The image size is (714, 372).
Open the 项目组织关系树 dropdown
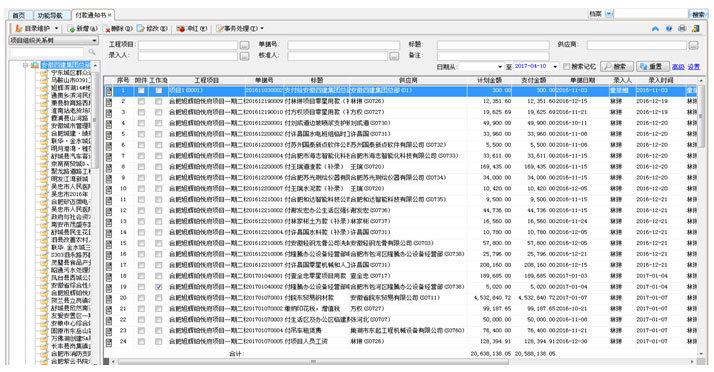tap(54, 41)
